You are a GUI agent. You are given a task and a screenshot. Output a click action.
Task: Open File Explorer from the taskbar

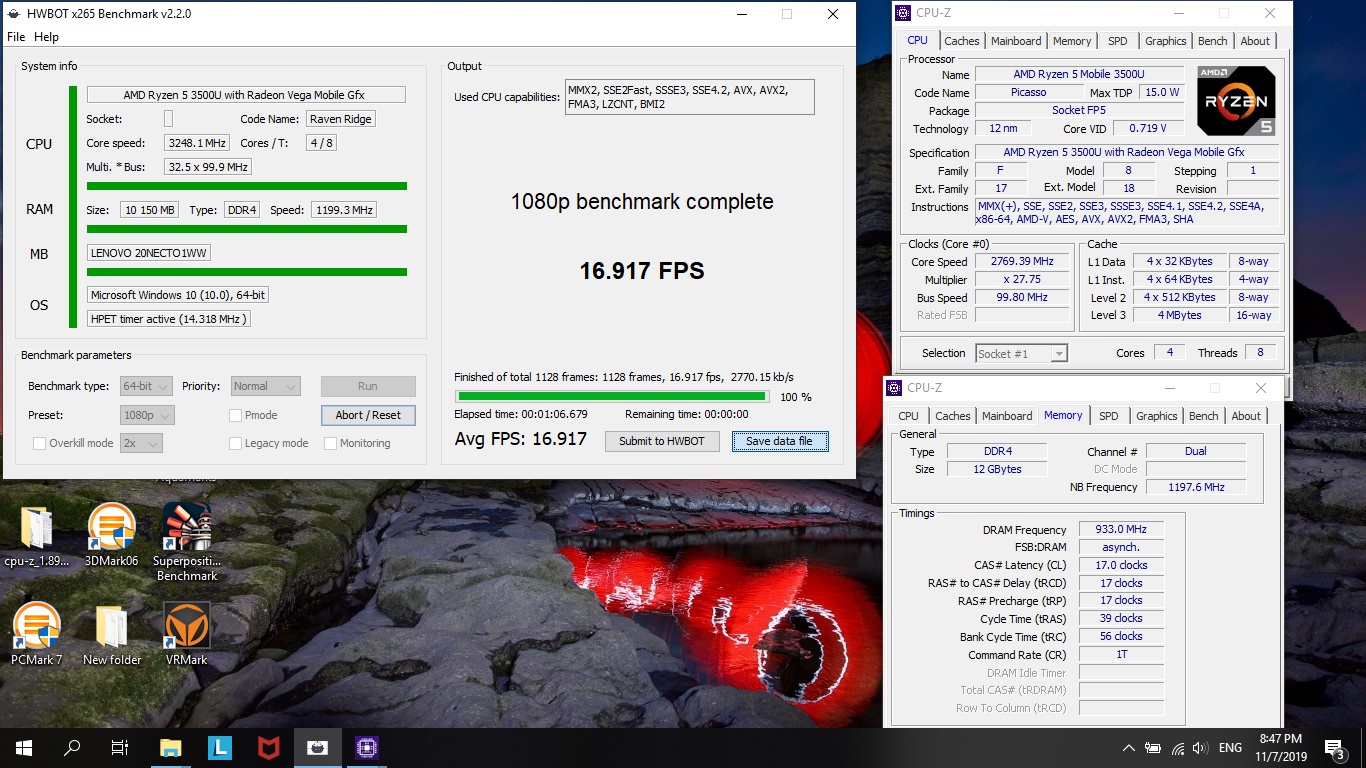[x=172, y=747]
